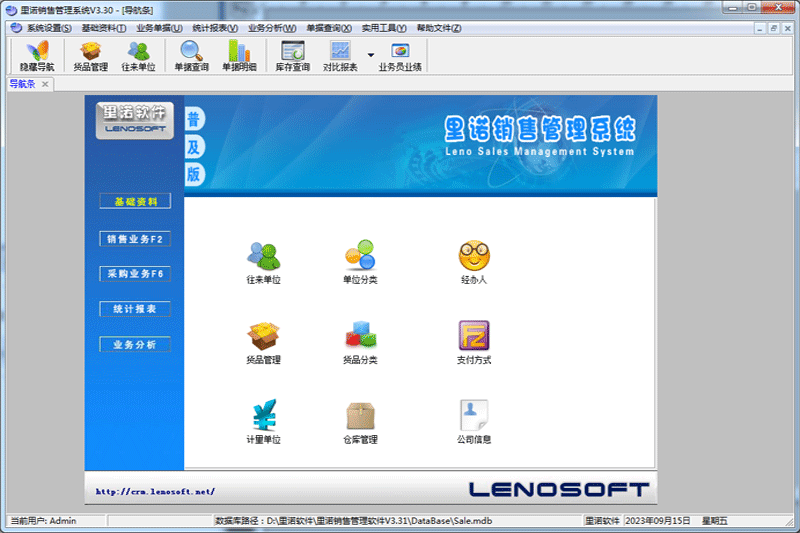This screenshot has height=533, width=800.
Task: Click 当前用户: Admin in the status bar
Action: point(43,521)
